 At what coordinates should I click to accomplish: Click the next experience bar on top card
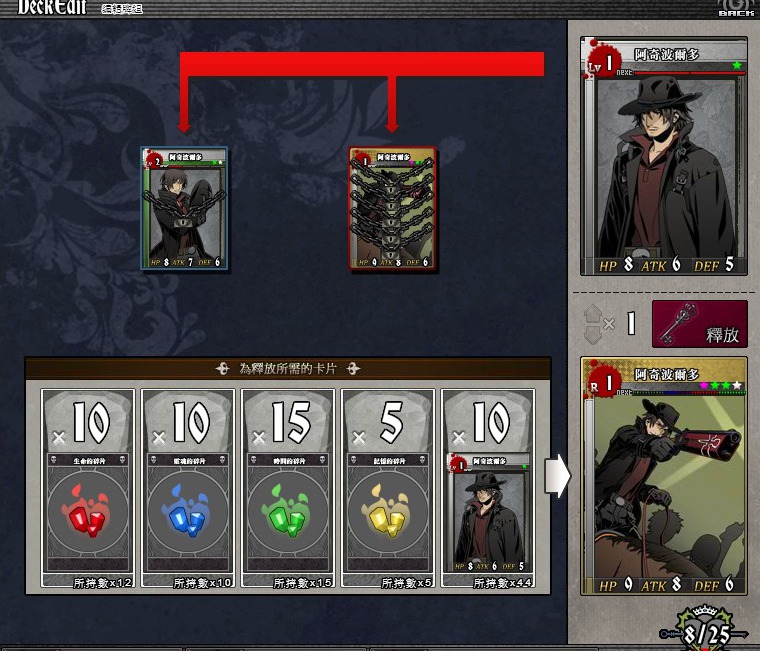681,73
